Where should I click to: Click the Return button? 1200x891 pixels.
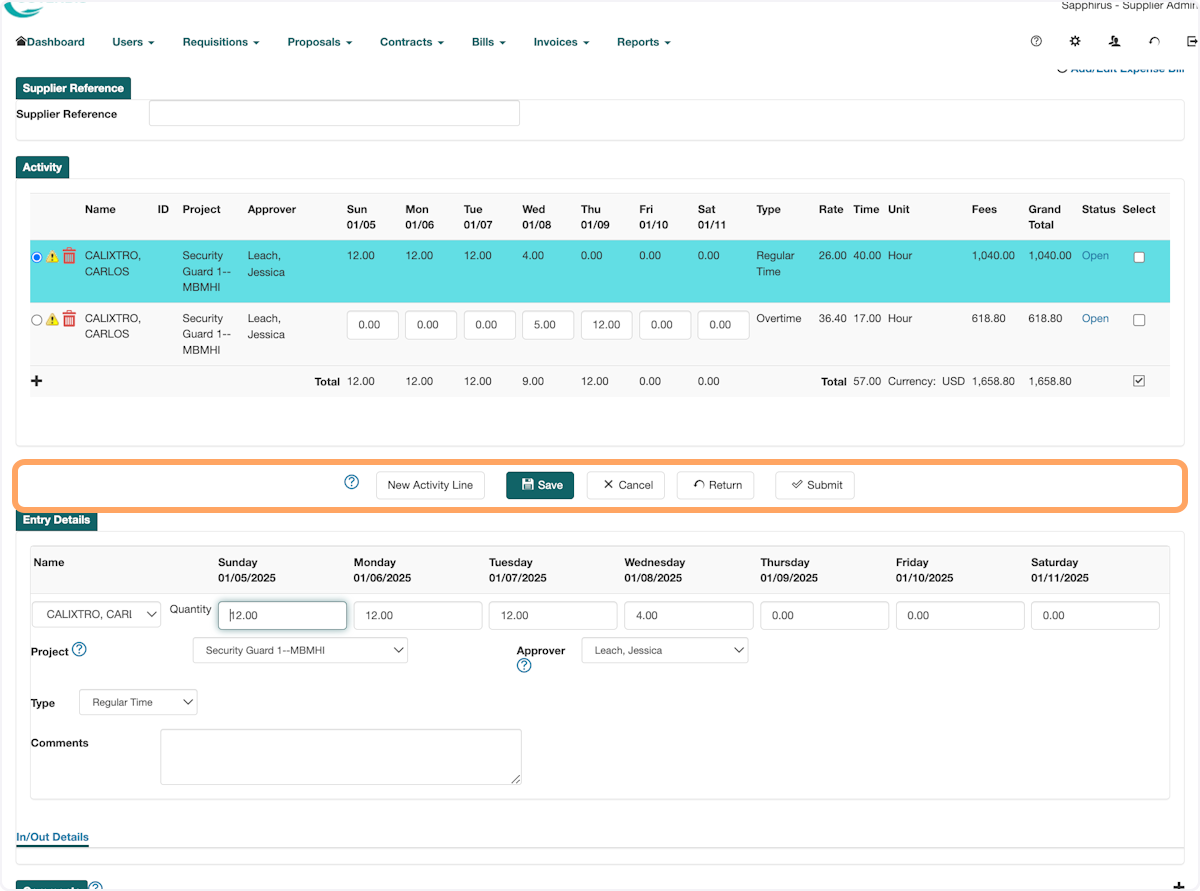pos(716,485)
